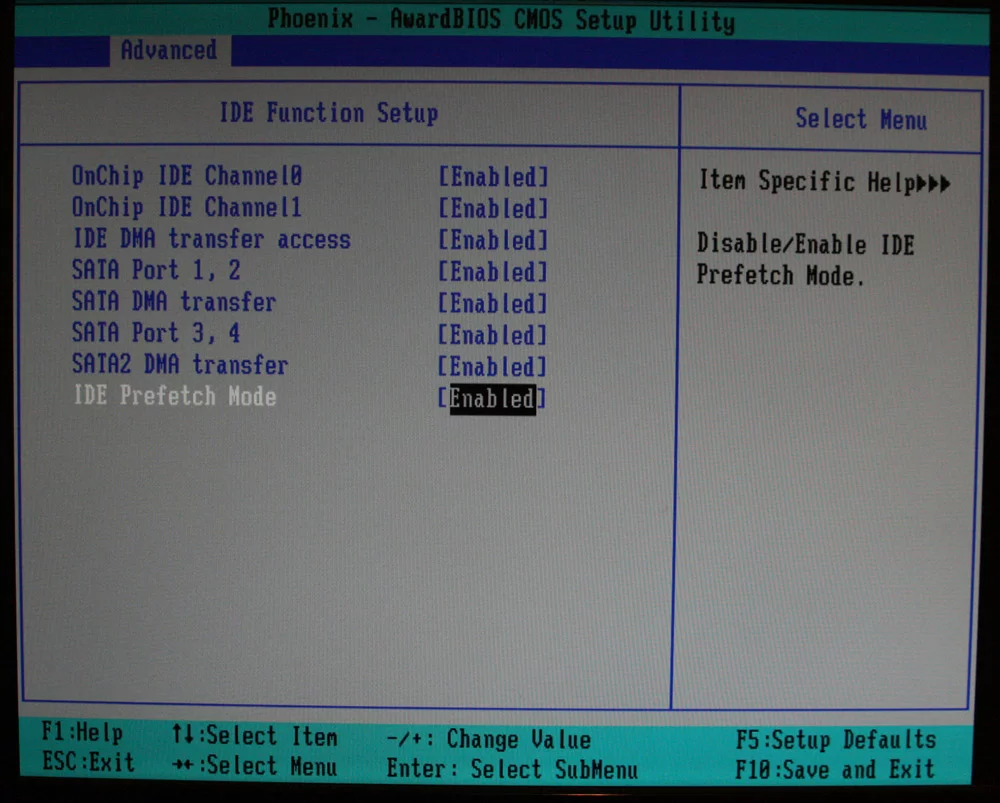Screen dimensions: 1000x803
Task: Click F5:Setup Defaults in footer
Action: point(835,740)
